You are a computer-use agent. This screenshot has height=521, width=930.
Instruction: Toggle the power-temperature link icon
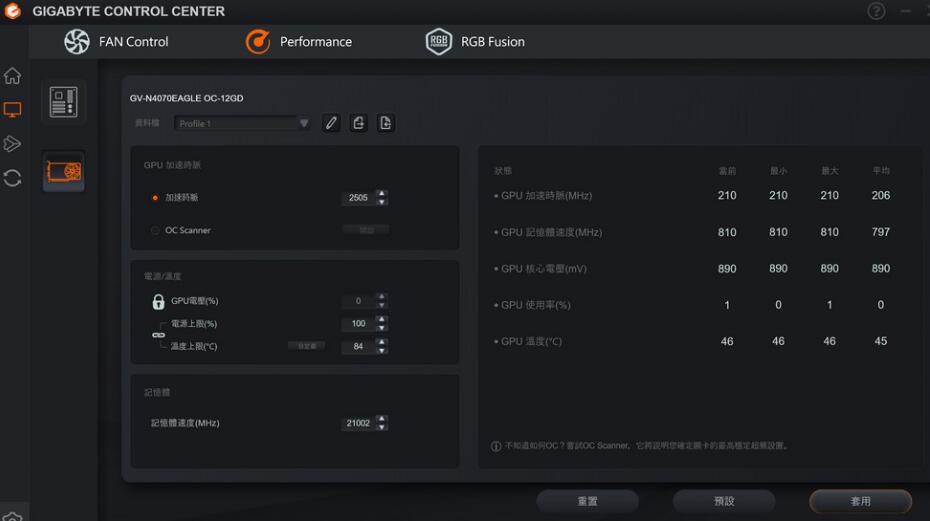pos(158,335)
